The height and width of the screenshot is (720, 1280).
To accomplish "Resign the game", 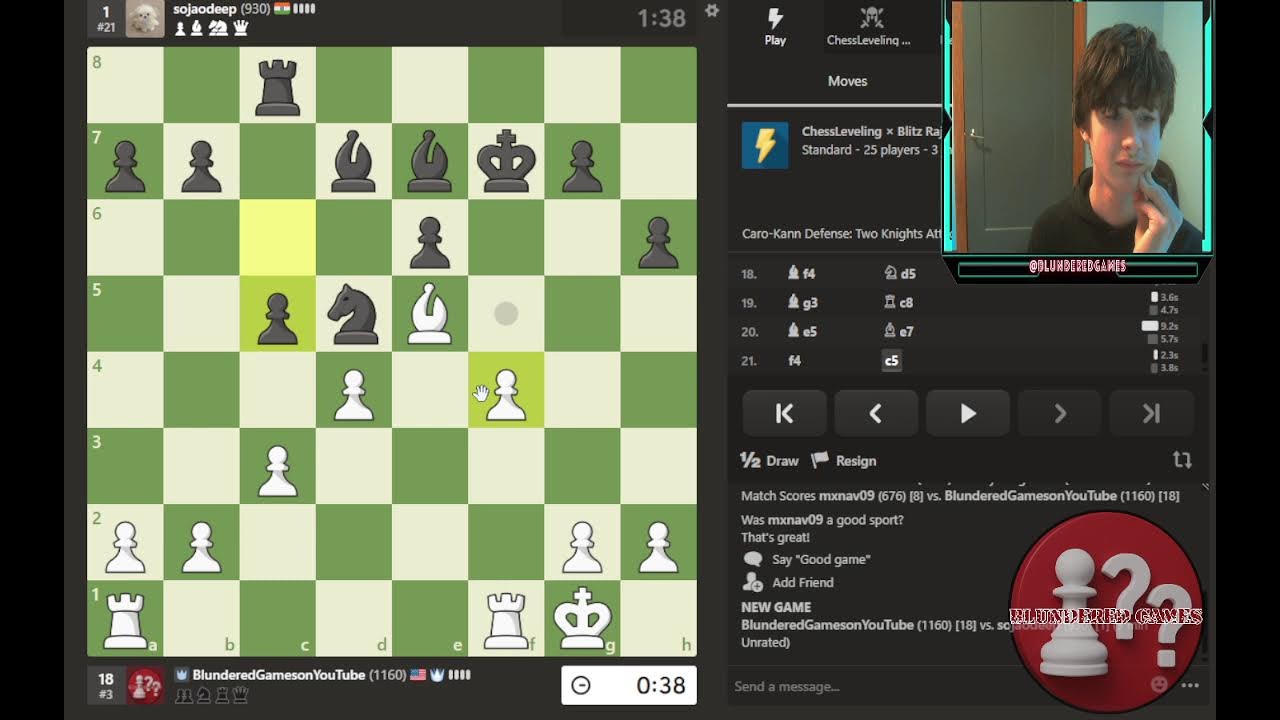I will pos(843,461).
